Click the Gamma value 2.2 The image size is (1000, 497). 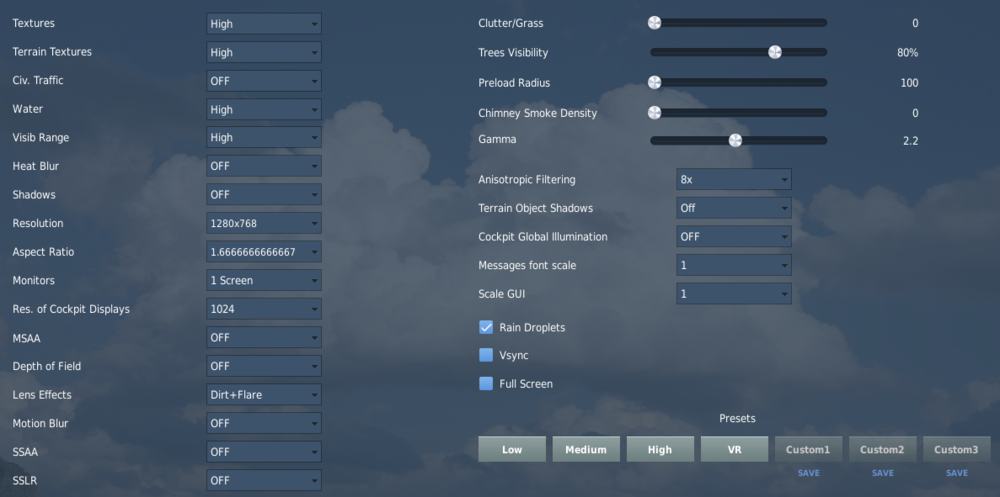coord(911,141)
